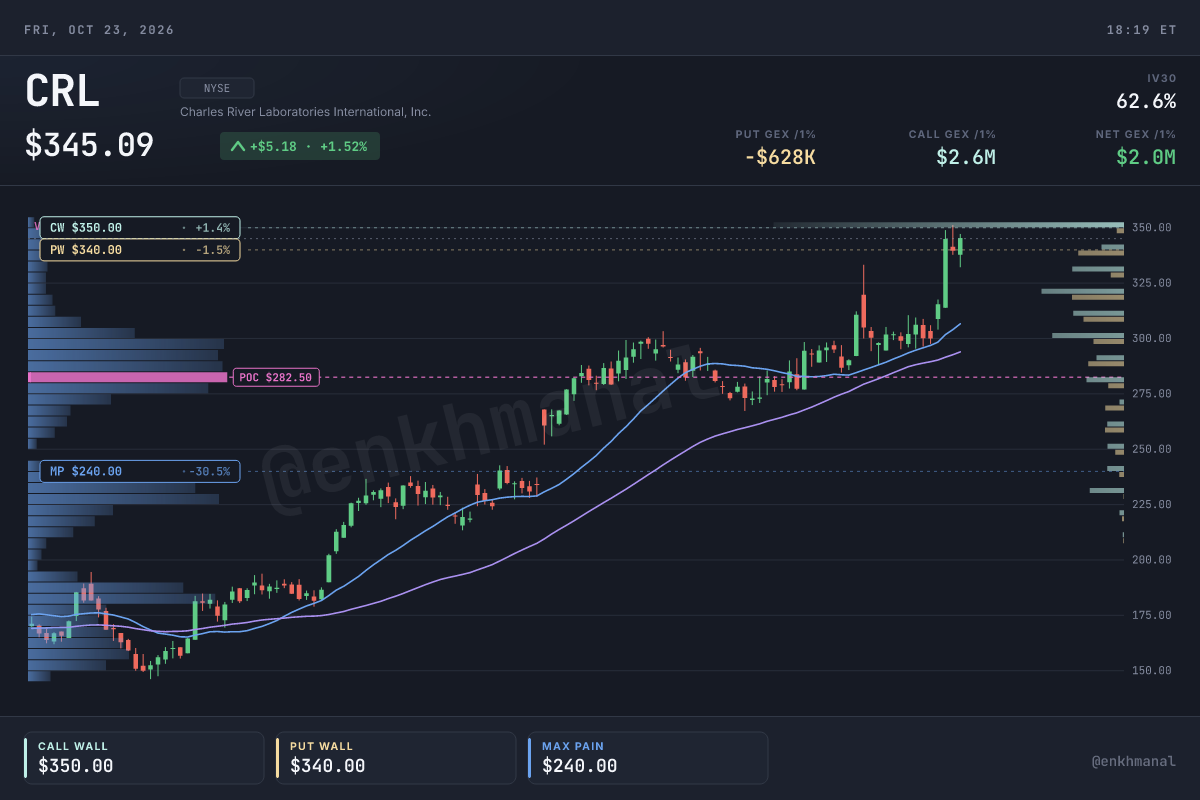Image resolution: width=1200 pixels, height=800 pixels.
Task: Select the NYSE exchange badge
Action: point(217,88)
